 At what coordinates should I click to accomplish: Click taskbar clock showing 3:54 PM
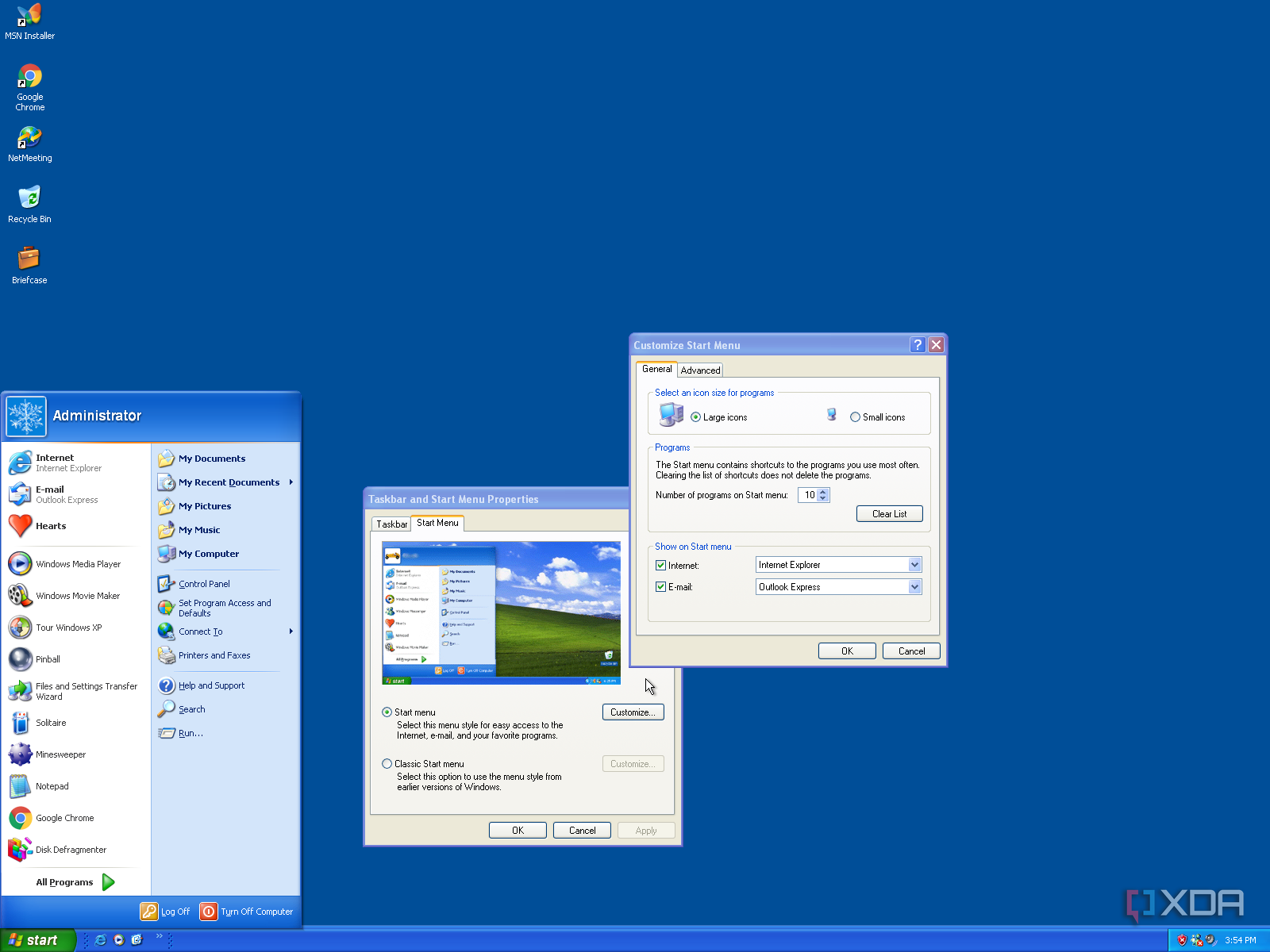click(1240, 940)
